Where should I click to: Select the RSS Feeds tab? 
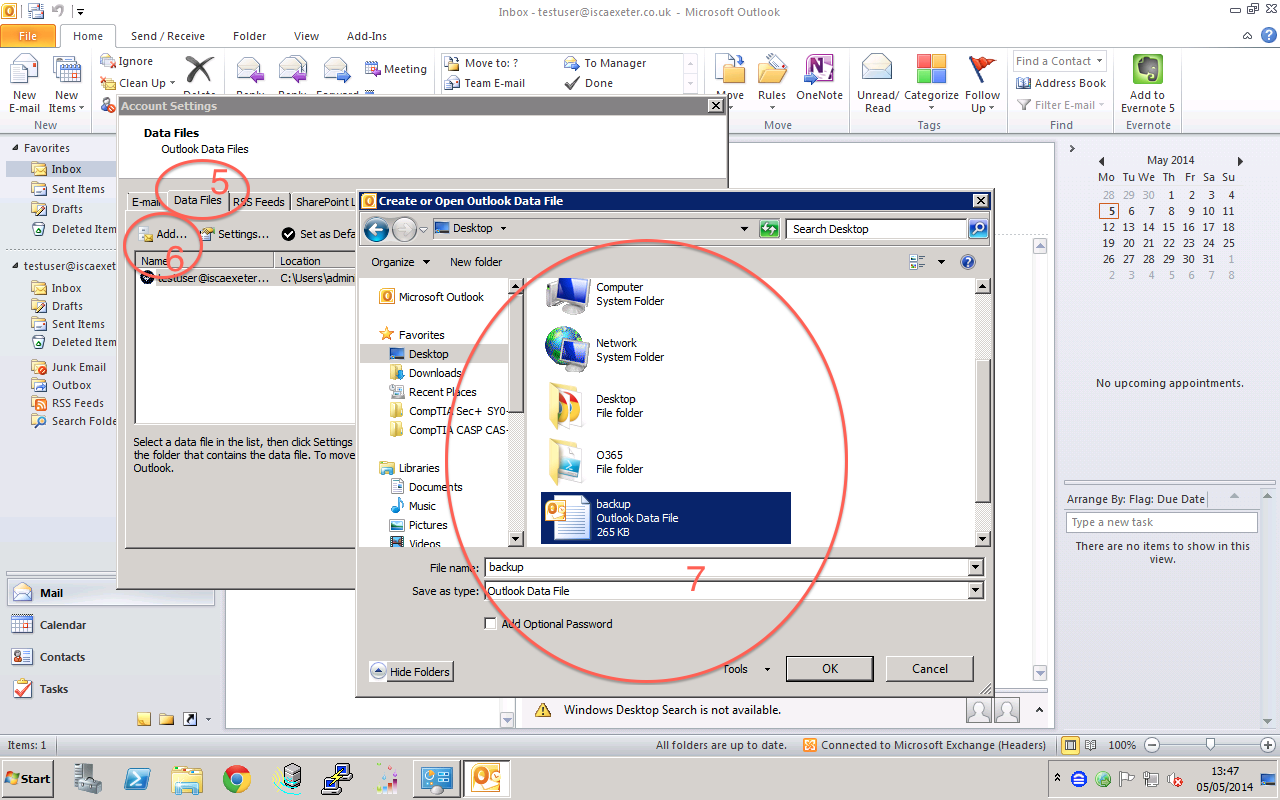point(259,202)
